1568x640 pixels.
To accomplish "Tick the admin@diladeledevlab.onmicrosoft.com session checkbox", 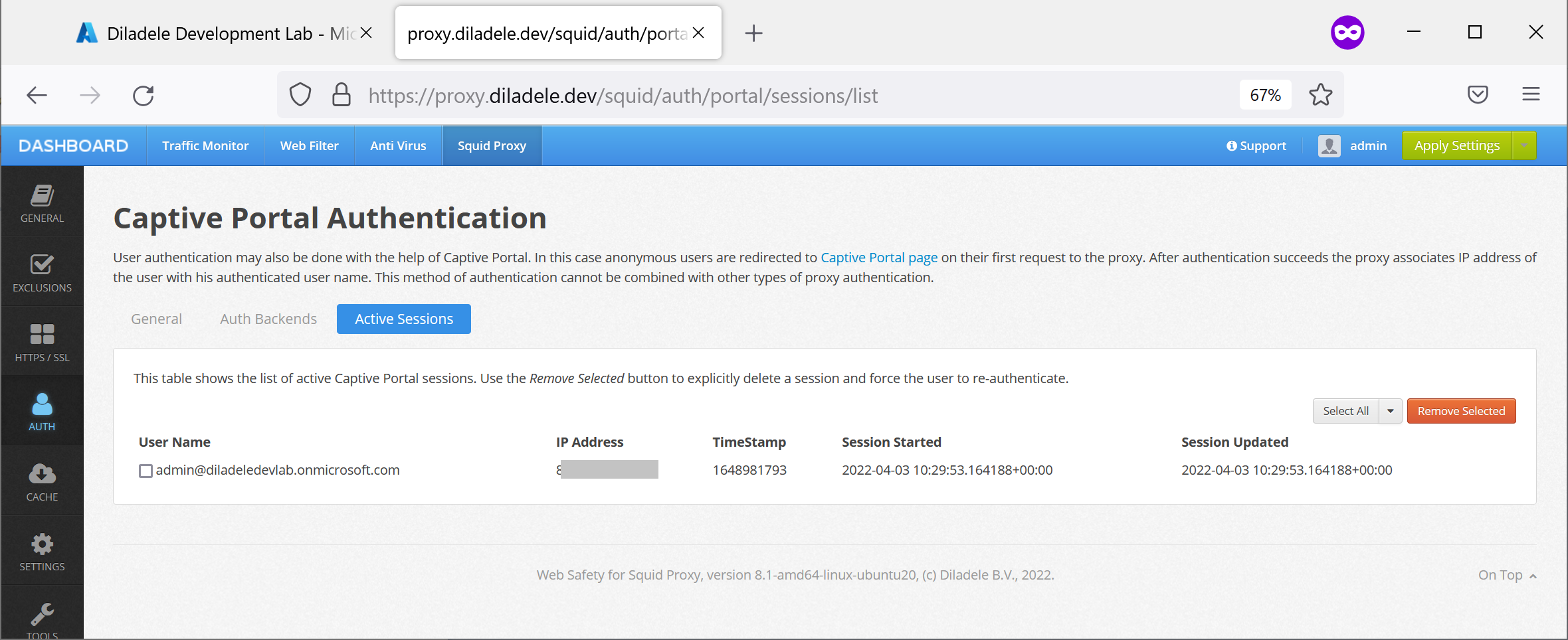I will pyautogui.click(x=146, y=471).
